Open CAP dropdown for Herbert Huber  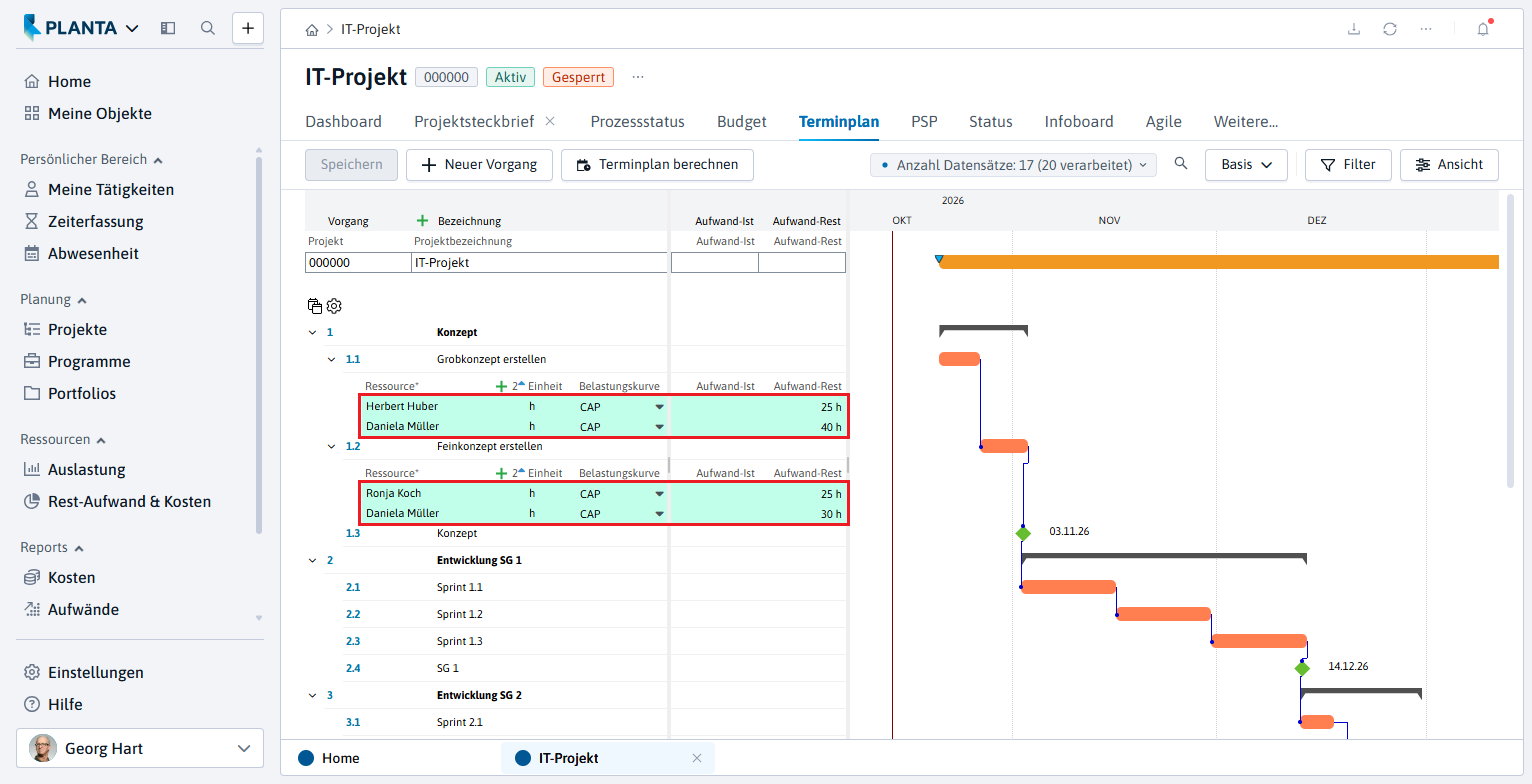click(x=659, y=407)
